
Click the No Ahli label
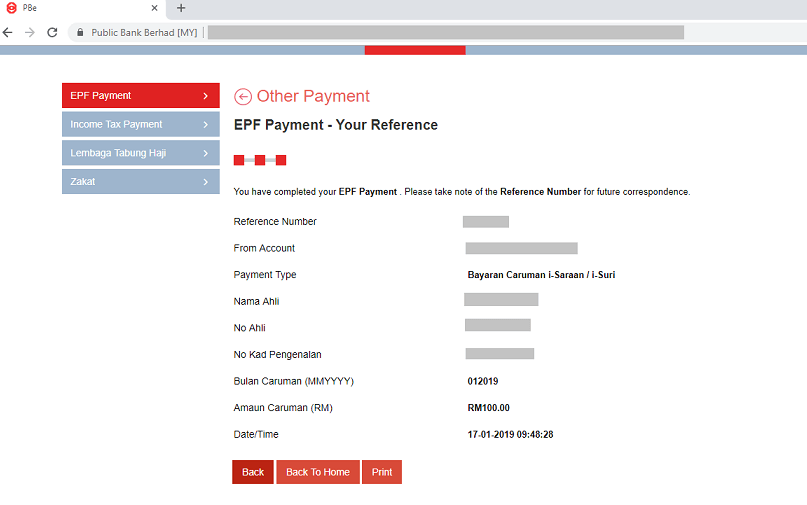(250, 328)
